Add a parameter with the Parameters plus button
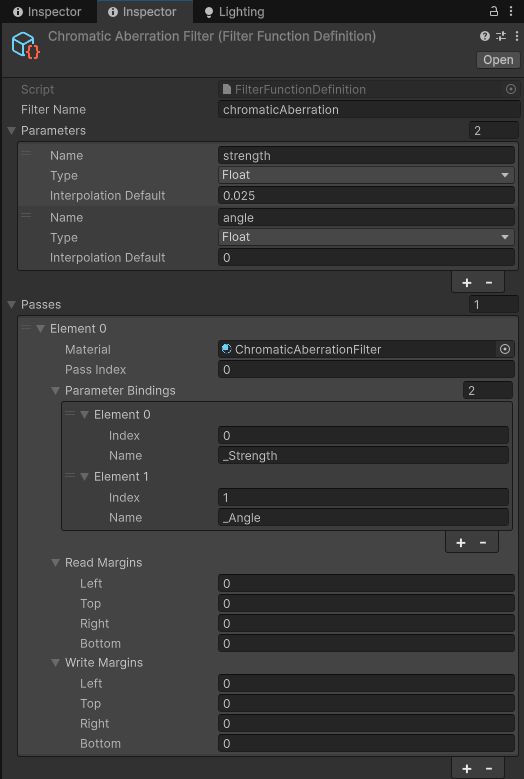This screenshot has height=779, width=524. pos(466,283)
